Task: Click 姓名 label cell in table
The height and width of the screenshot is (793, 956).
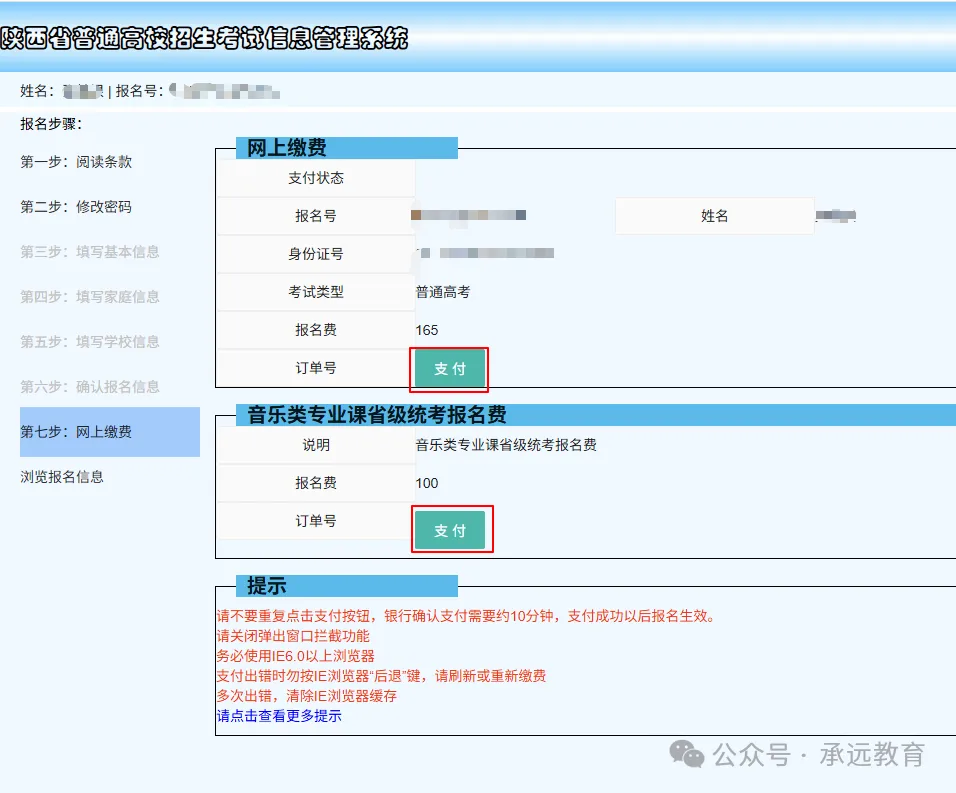Action: [715, 216]
